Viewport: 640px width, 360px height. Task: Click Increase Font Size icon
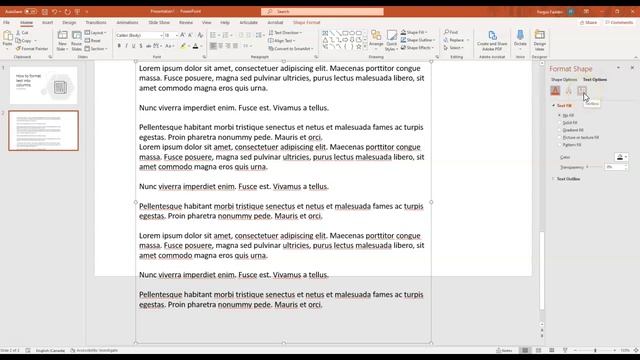pyautogui.click(x=182, y=36)
